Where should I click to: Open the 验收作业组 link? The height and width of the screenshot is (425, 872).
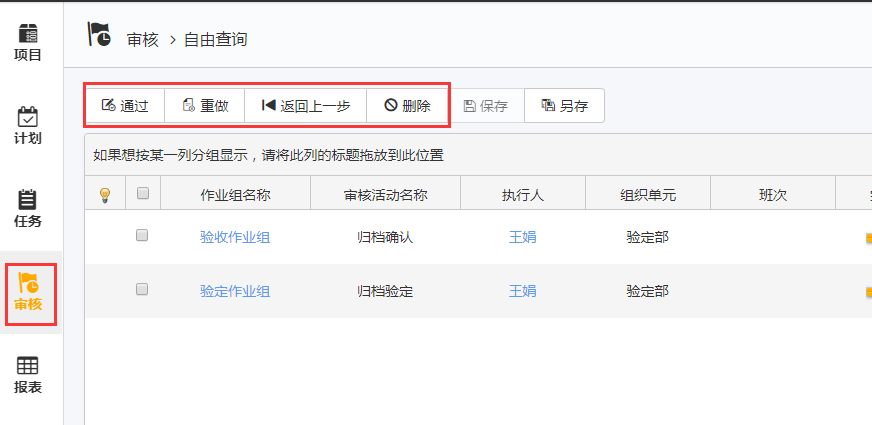235,237
